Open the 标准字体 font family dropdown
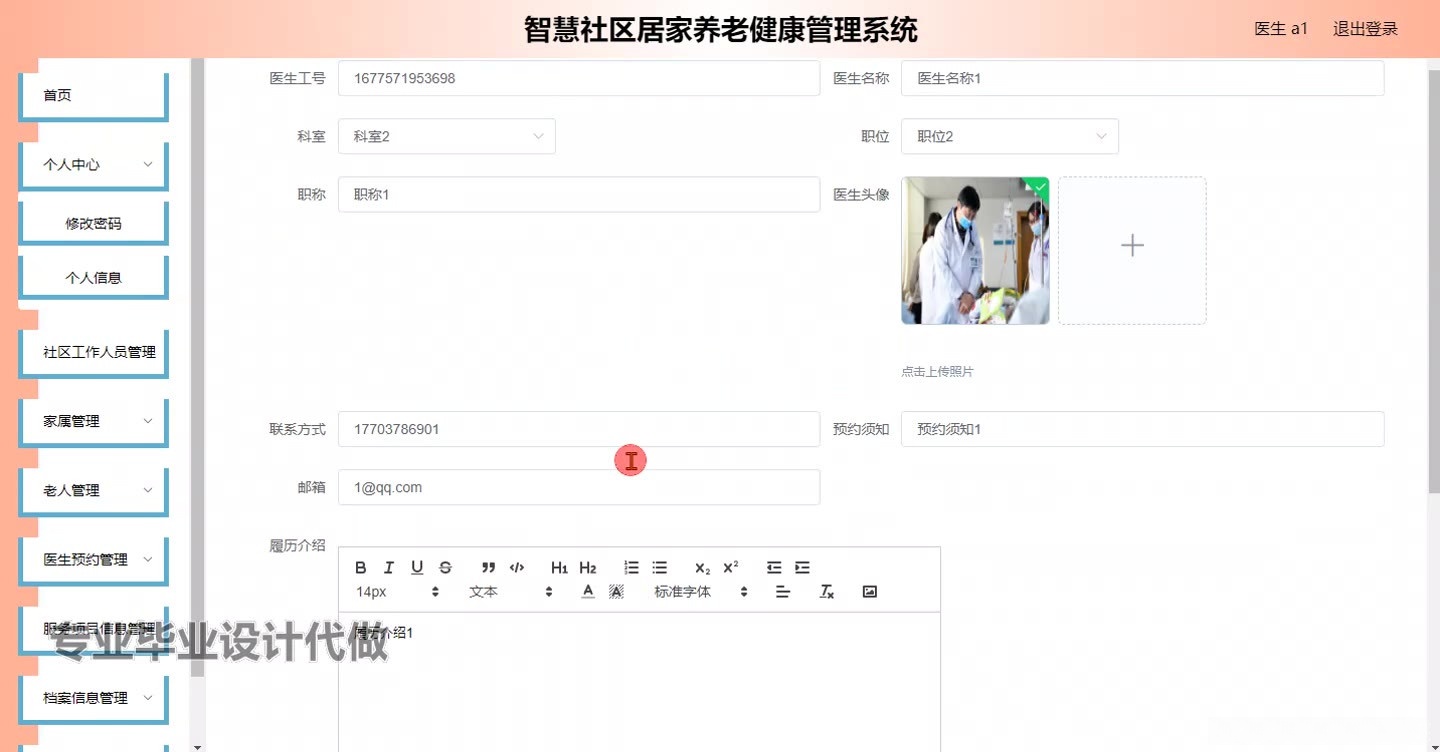The width and height of the screenshot is (1440, 752). point(701,592)
